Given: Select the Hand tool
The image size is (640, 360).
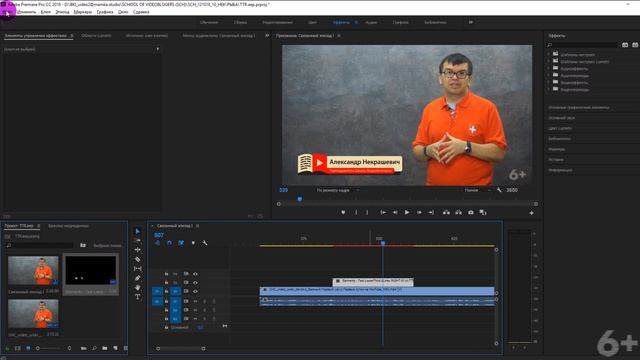Looking at the screenshot, I should (138, 287).
